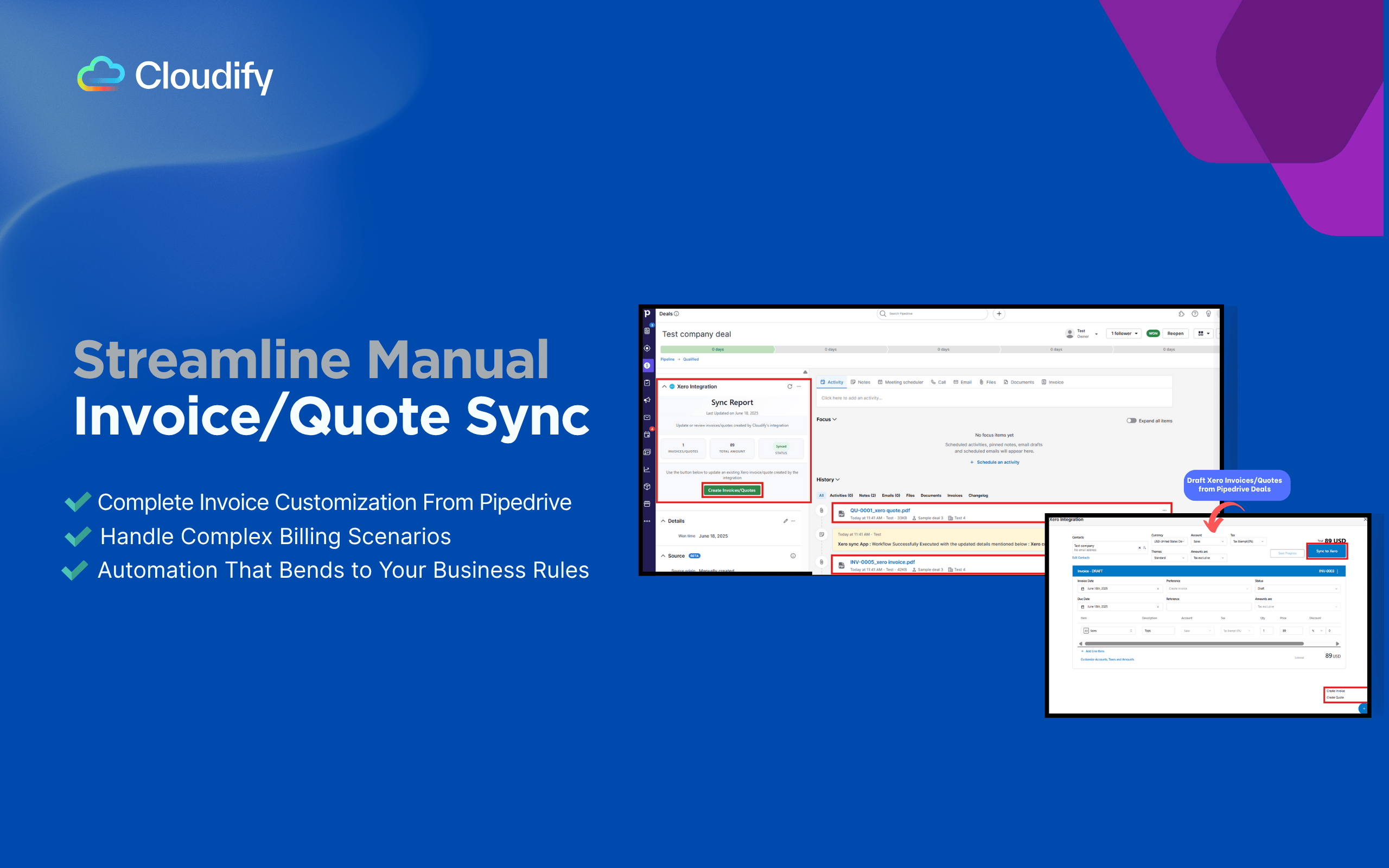This screenshot has width=1389, height=868.
Task: Open Deals in the Pipedrive sidebar
Action: 647,366
